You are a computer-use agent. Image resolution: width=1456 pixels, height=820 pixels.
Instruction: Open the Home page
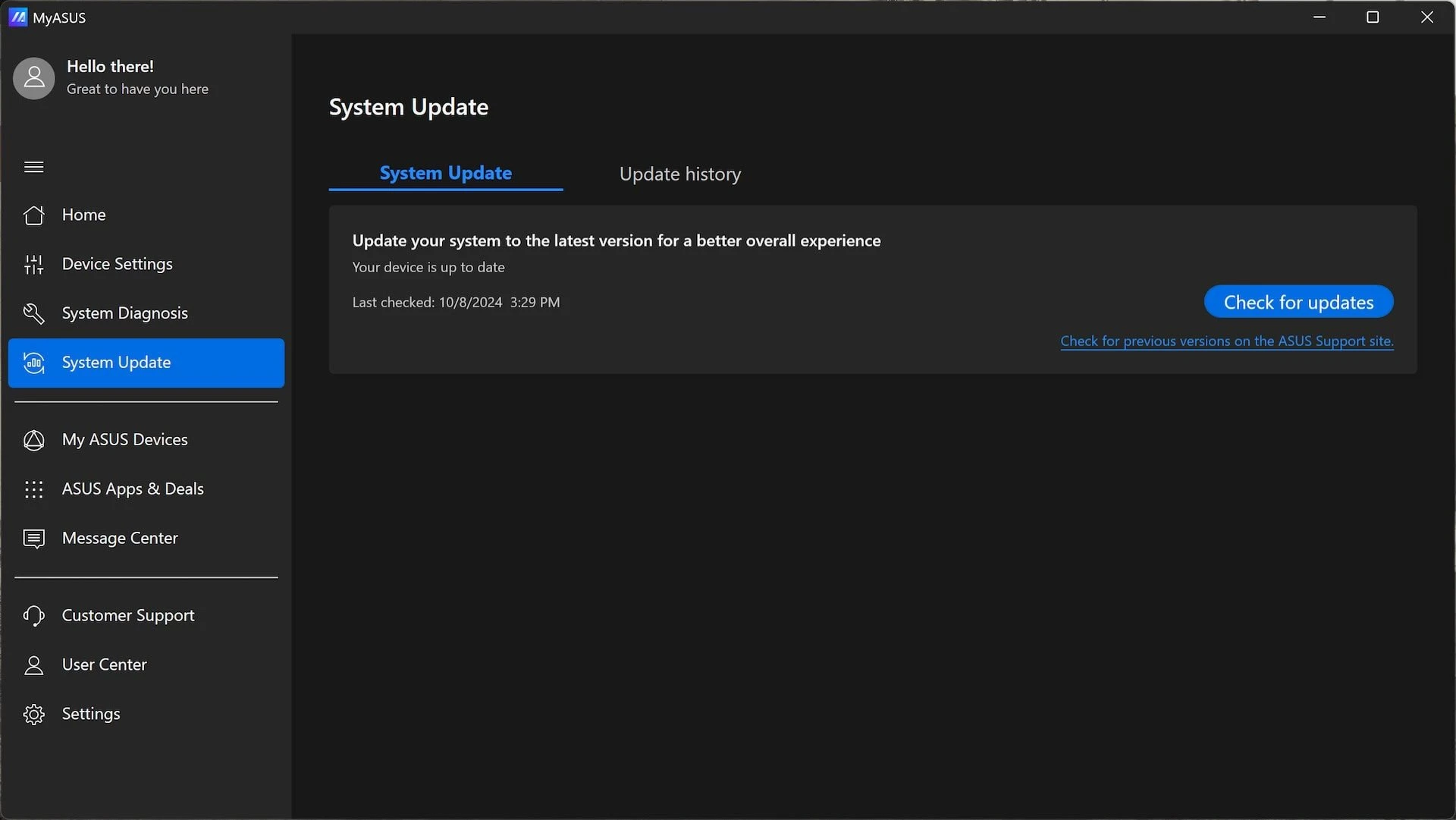pos(146,215)
